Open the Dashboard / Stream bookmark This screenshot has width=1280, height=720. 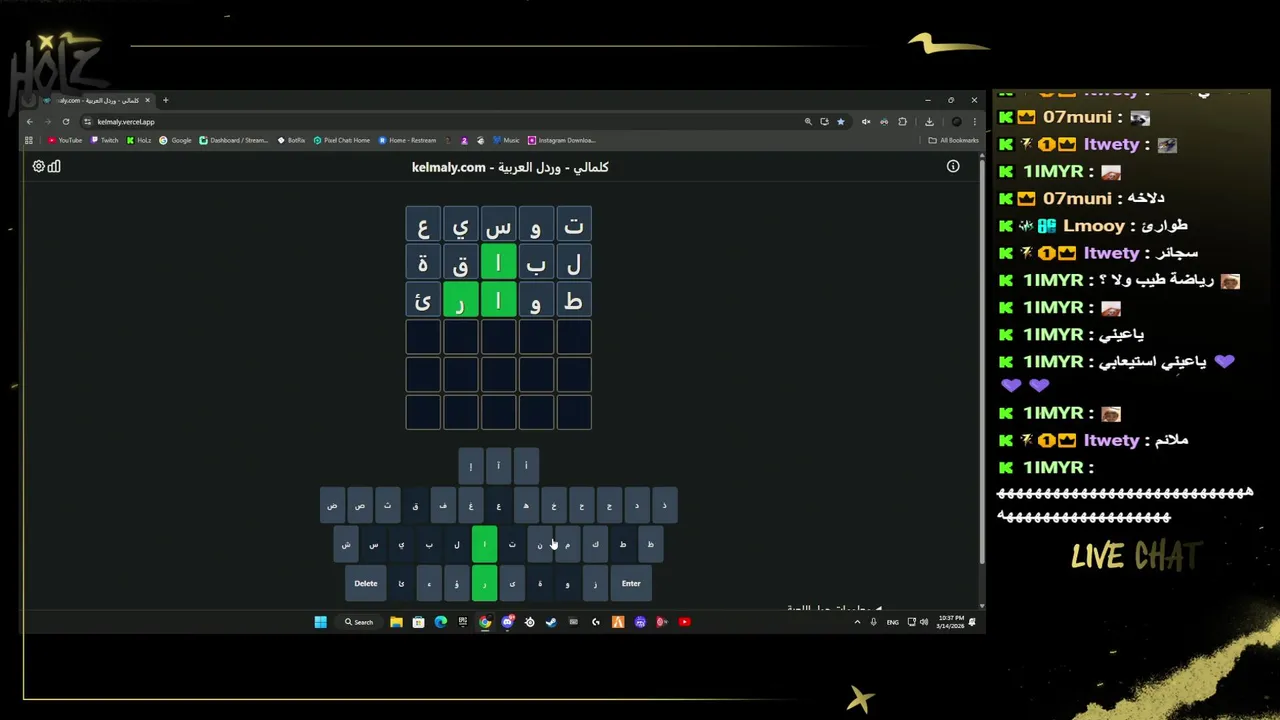(234, 140)
